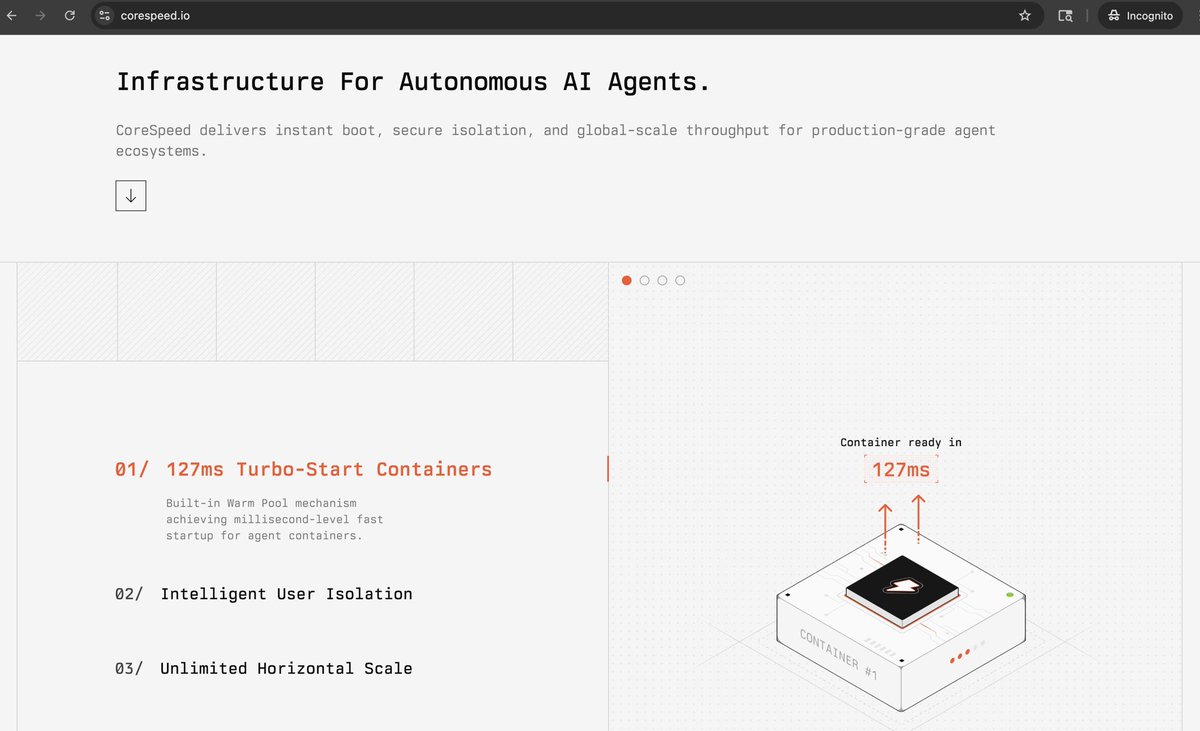Open 02/ Intelligent User Isolation item

point(264,594)
